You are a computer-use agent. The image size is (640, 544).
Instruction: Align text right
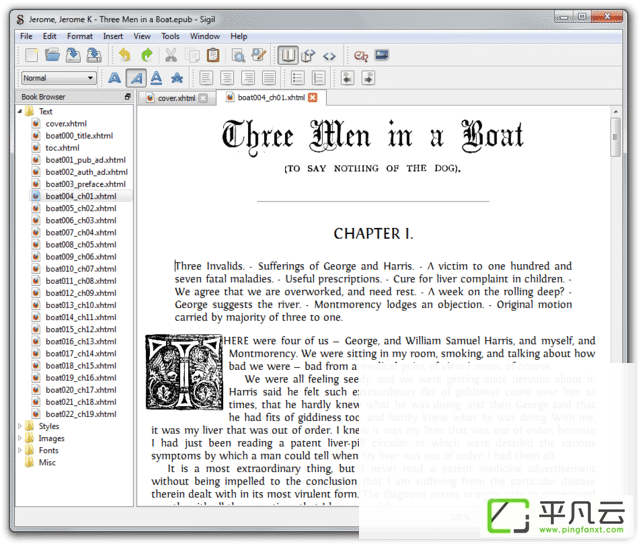pyautogui.click(x=248, y=78)
